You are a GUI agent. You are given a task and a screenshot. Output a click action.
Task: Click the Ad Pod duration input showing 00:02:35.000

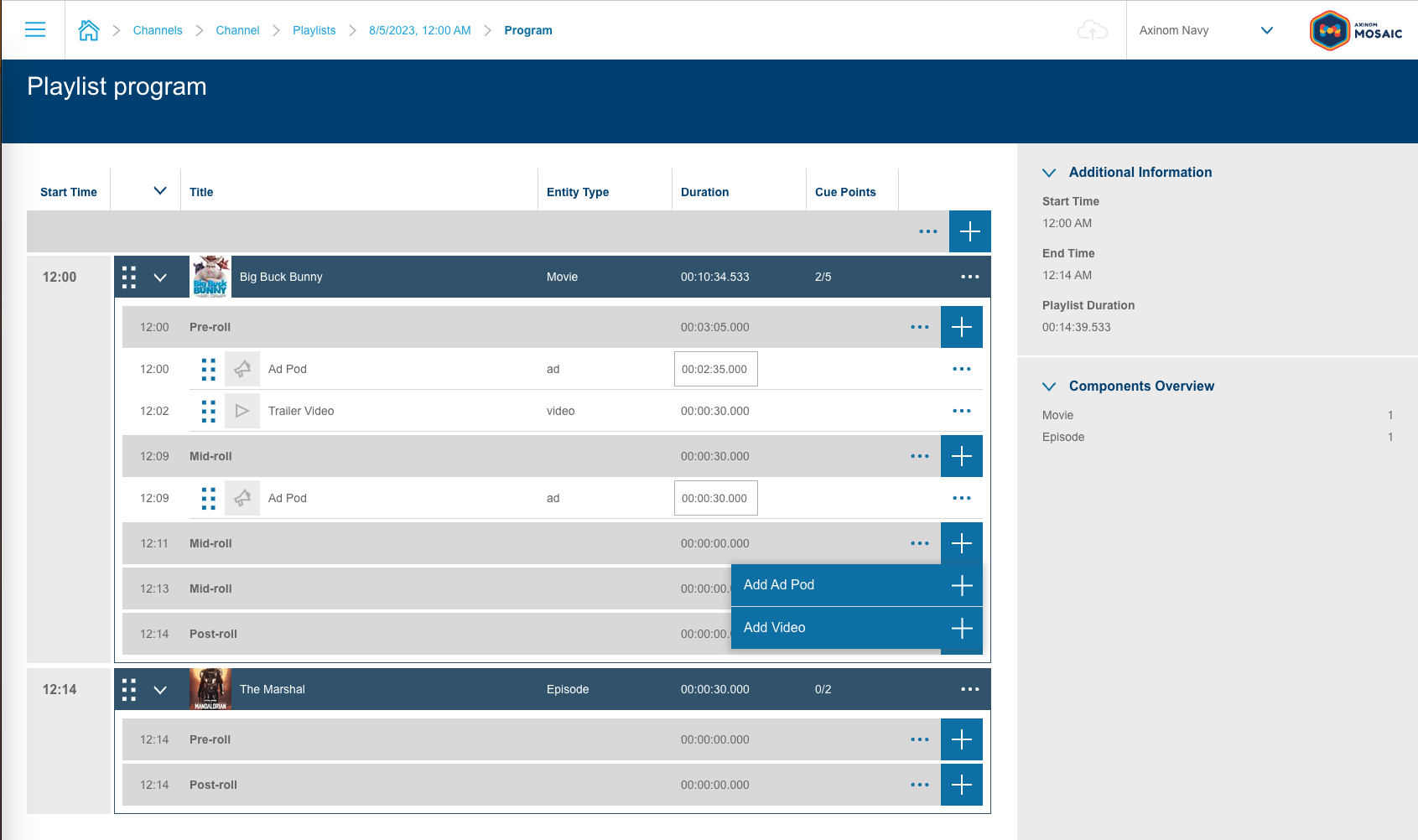click(715, 369)
